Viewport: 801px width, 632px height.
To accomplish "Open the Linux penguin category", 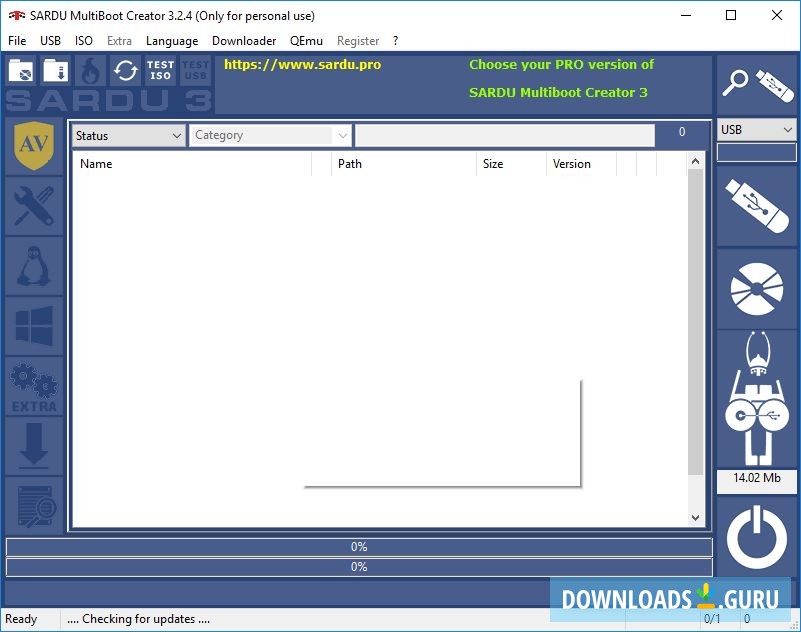I will coord(34,266).
